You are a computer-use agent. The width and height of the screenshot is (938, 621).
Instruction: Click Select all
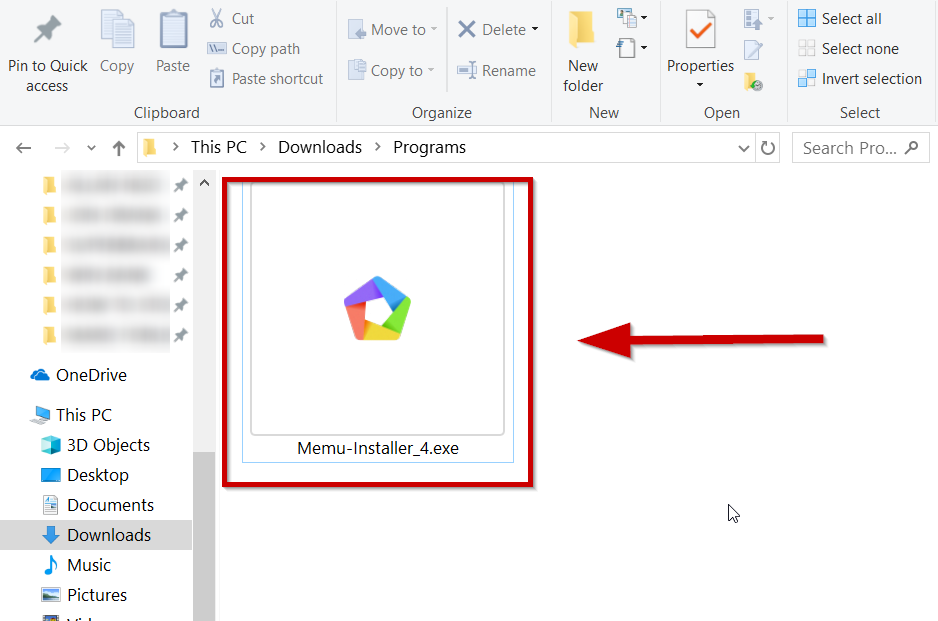(x=840, y=19)
